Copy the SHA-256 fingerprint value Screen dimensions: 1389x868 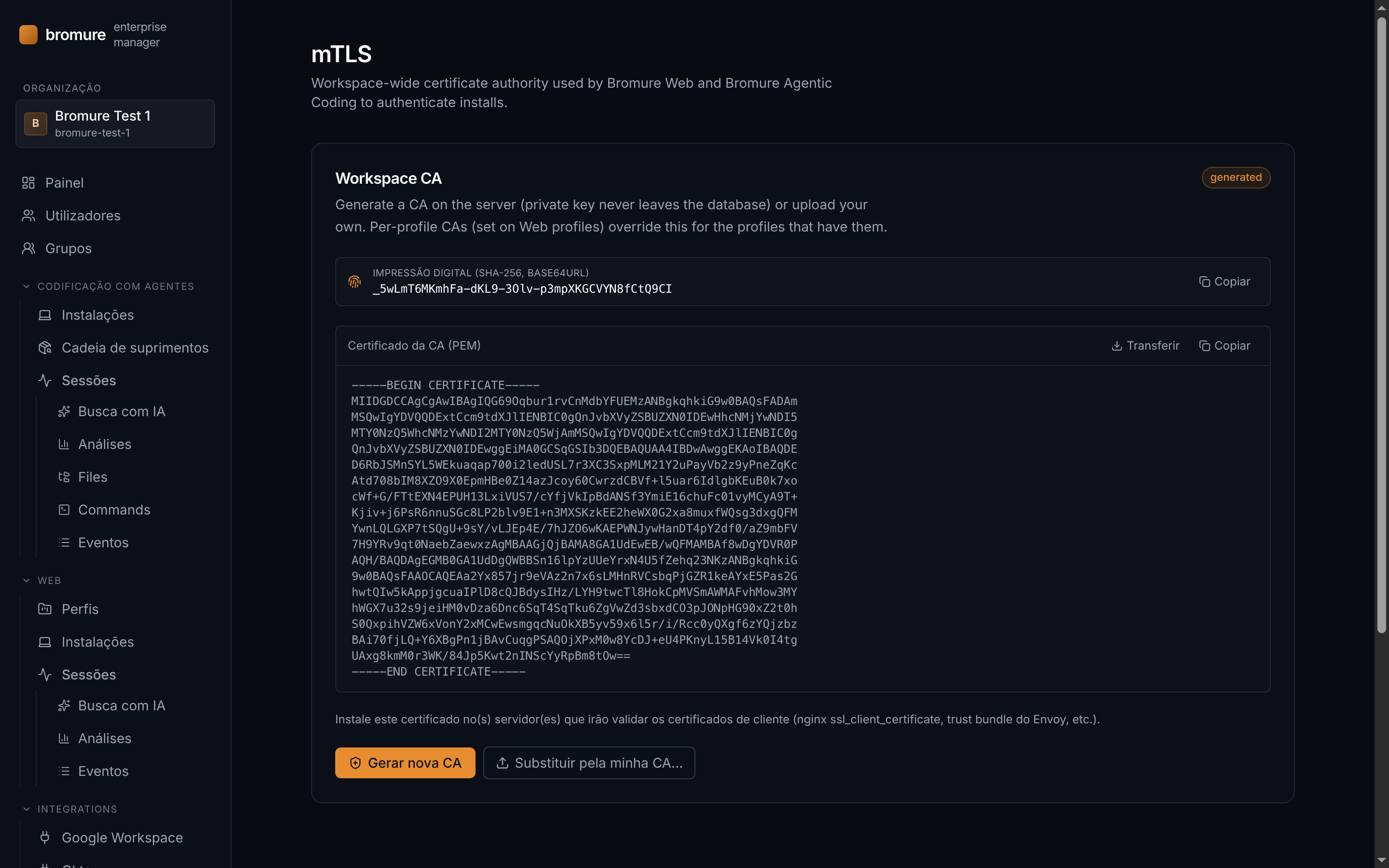[x=1224, y=281]
